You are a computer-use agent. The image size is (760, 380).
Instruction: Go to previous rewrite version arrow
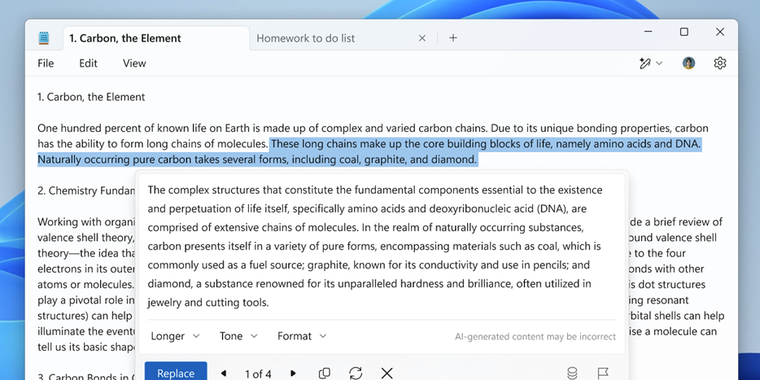click(223, 373)
